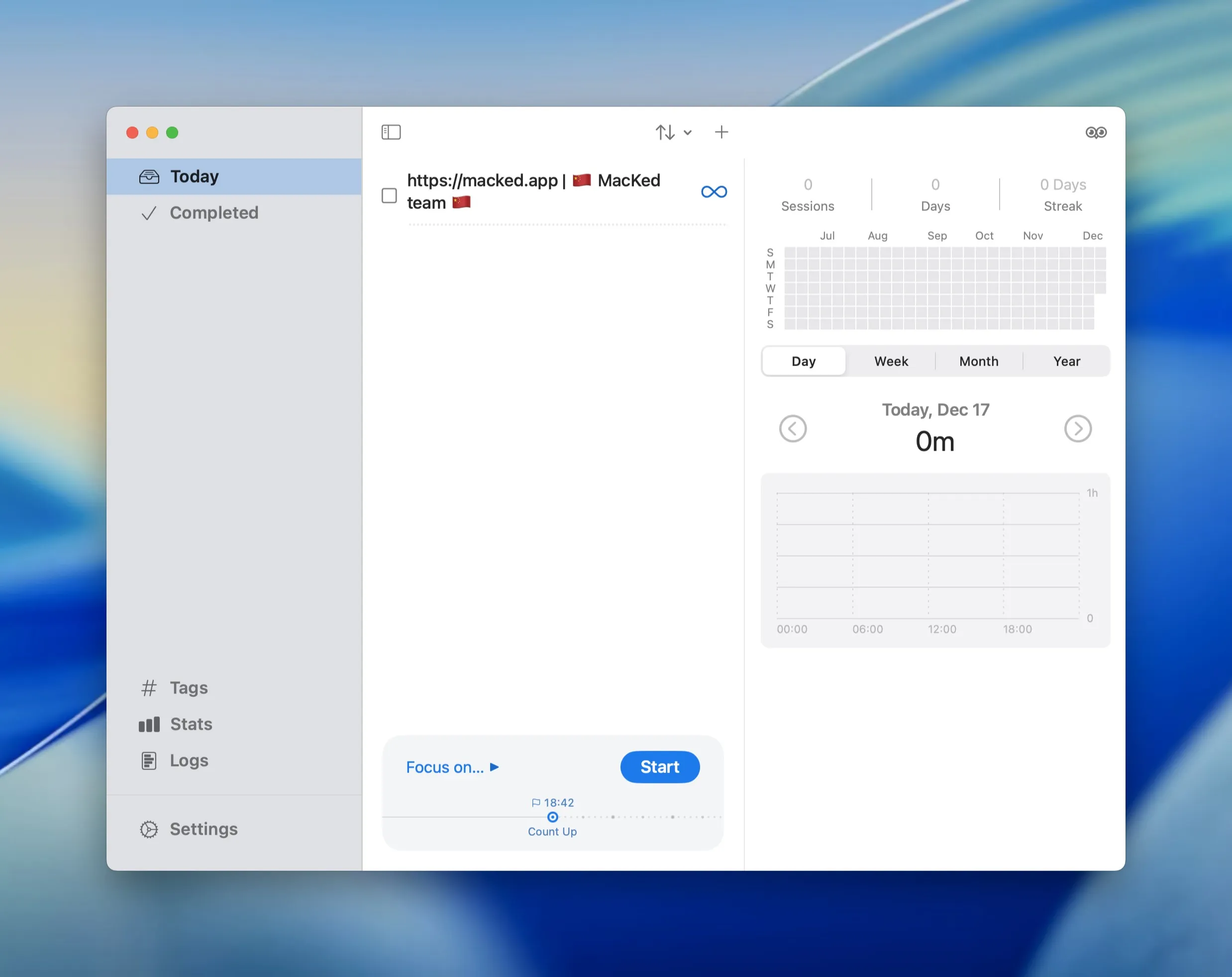Viewport: 1232px width, 977px height.
Task: Open the Completed list in the sidebar
Action: pyautogui.click(x=213, y=212)
